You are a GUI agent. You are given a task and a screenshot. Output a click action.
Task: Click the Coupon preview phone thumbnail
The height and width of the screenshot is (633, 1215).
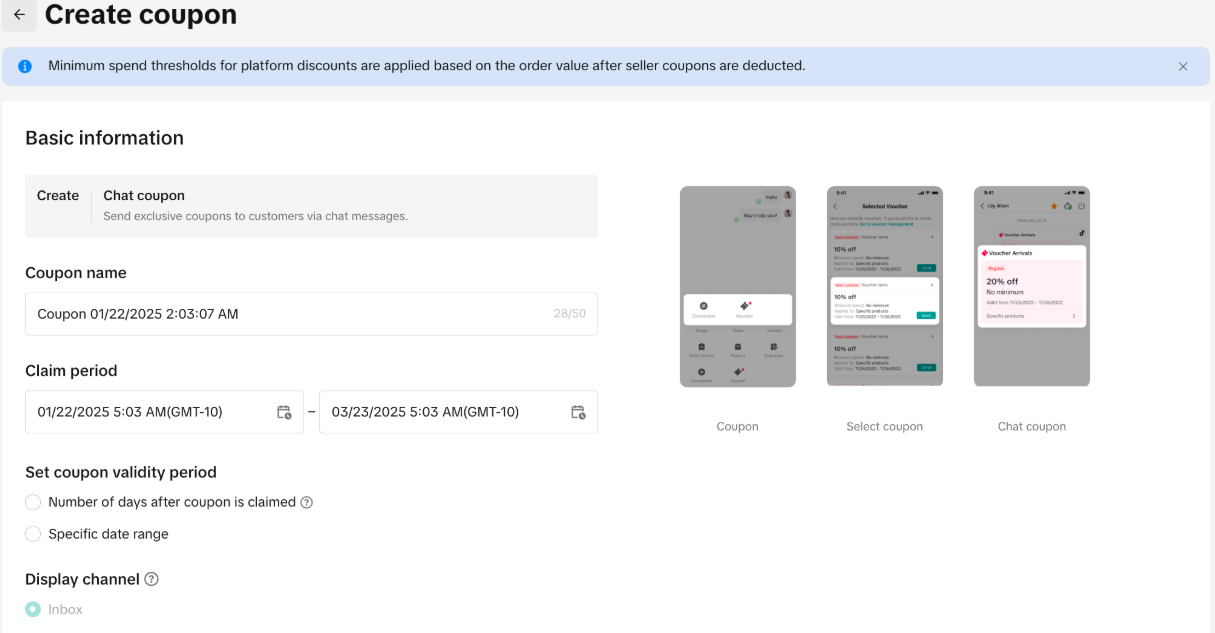(737, 286)
